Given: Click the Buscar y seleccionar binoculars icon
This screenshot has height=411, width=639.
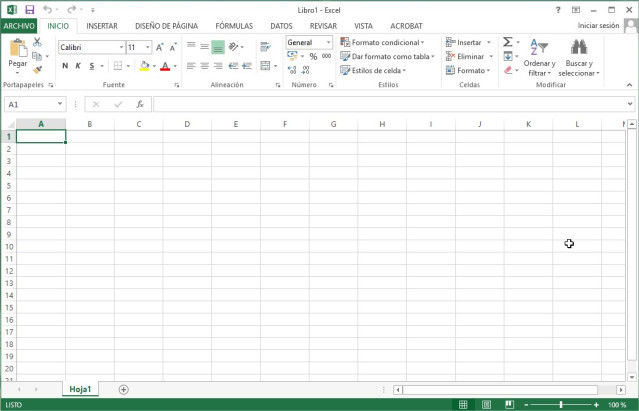Looking at the screenshot, I should tap(578, 47).
